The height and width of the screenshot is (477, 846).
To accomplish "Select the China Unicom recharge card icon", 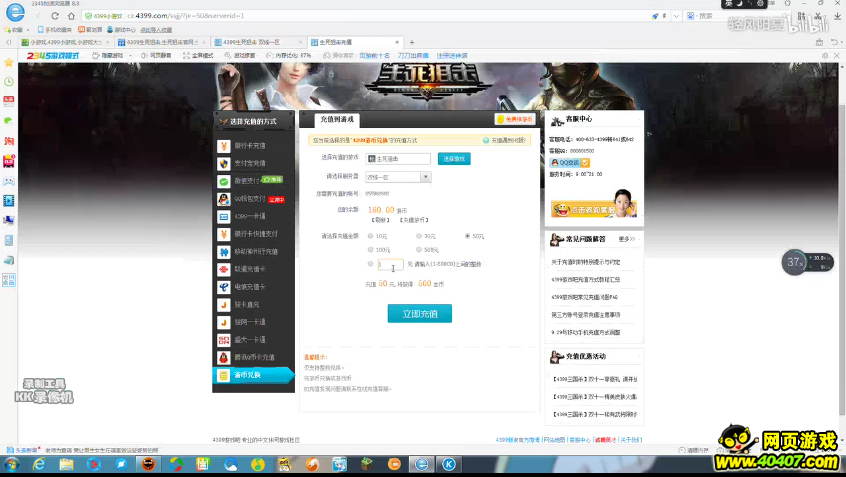I will (224, 269).
